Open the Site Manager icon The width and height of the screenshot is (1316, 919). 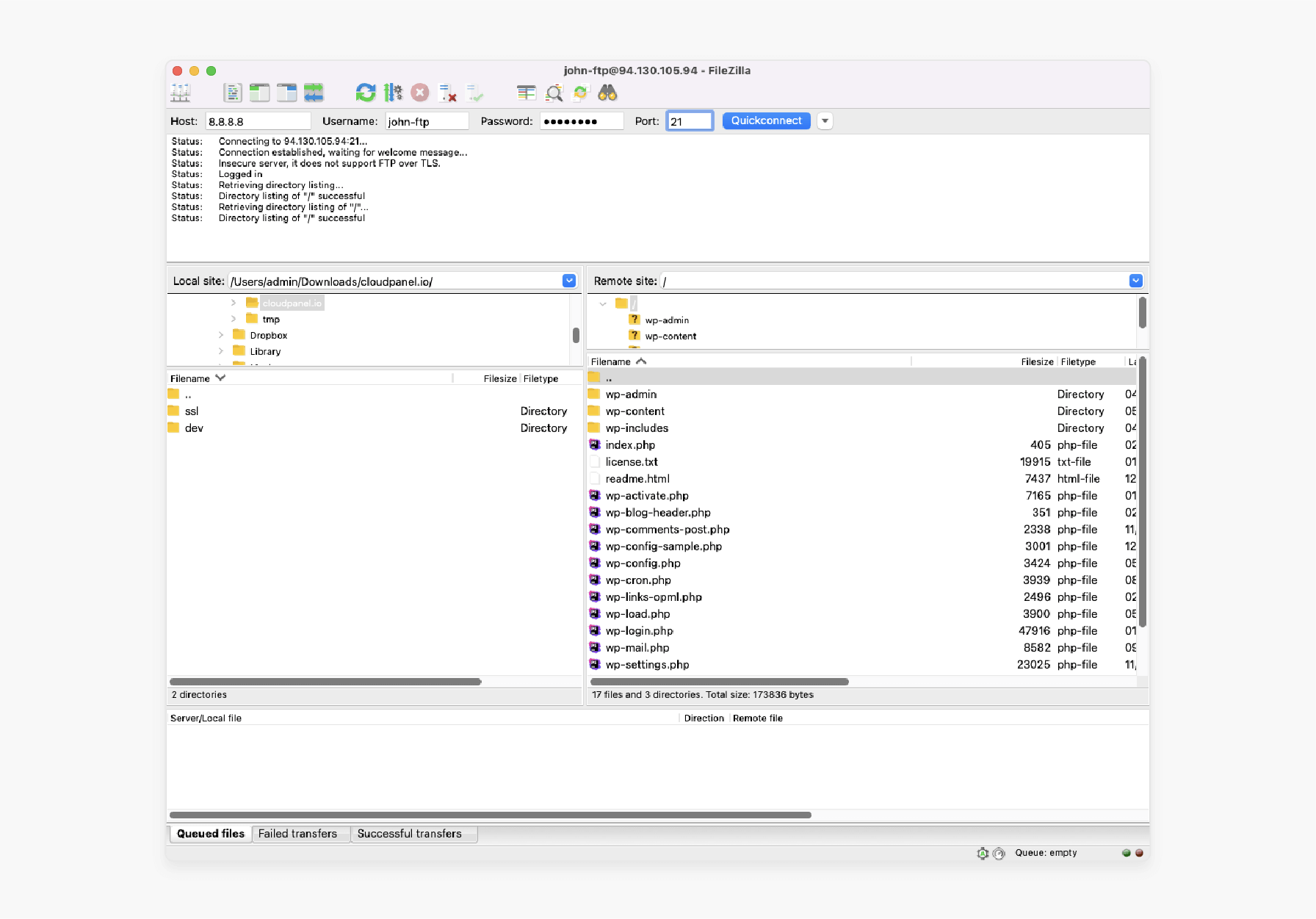pos(181,93)
